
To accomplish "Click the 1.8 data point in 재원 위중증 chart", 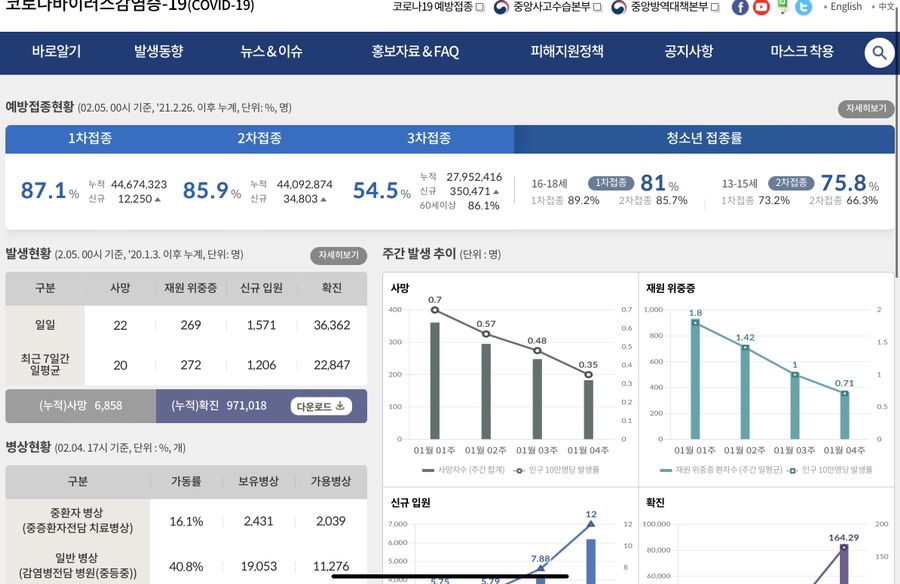I will tap(695, 323).
